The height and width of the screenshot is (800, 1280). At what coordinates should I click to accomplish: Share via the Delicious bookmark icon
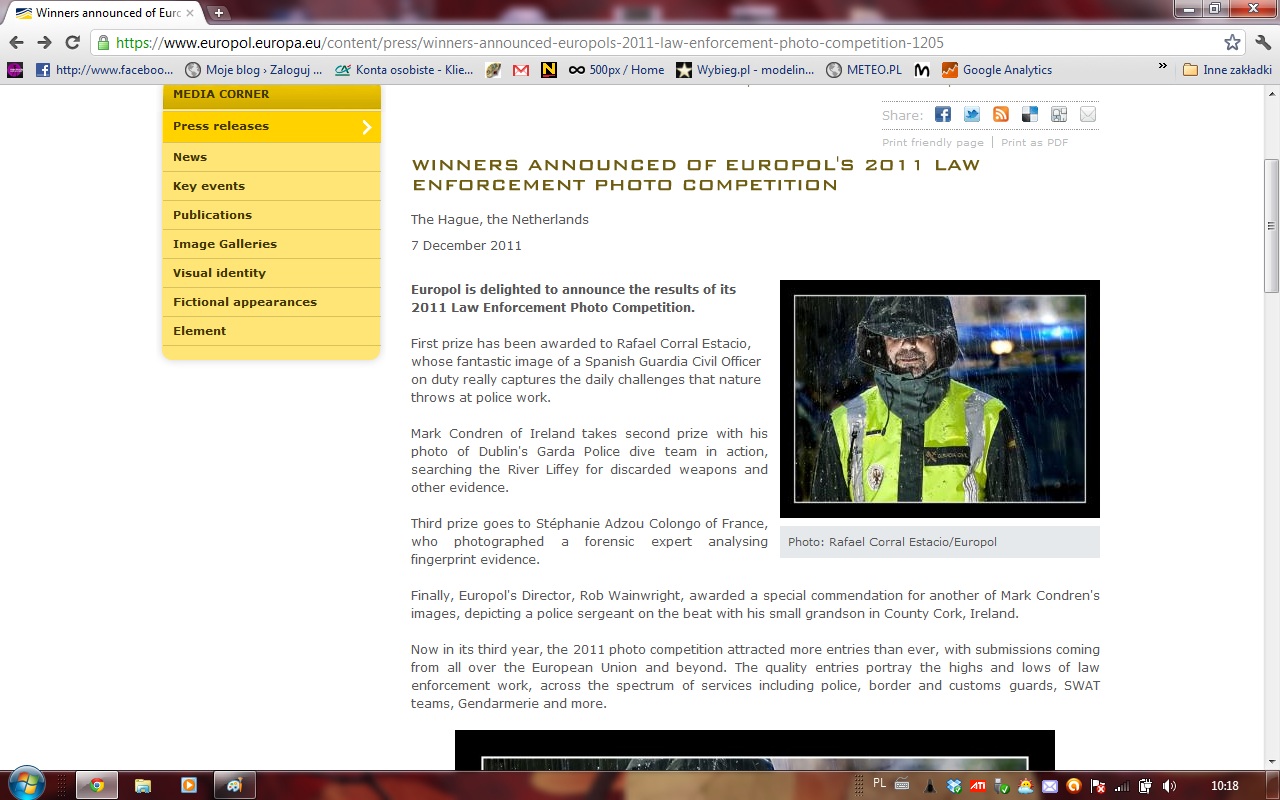pyautogui.click(x=1029, y=114)
